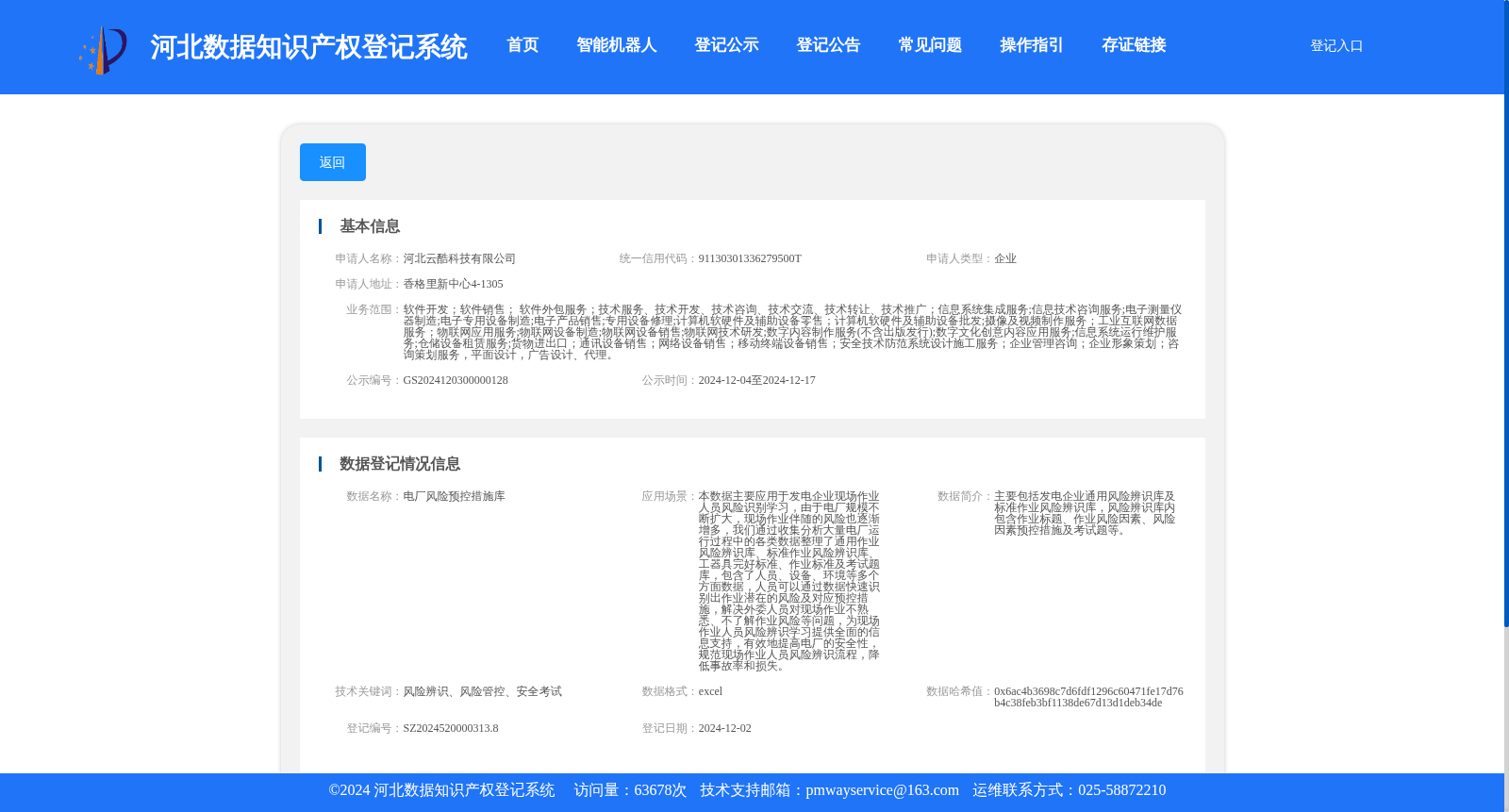Select credit code 91130301336279500T
This screenshot has width=1509, height=812.
(x=750, y=258)
